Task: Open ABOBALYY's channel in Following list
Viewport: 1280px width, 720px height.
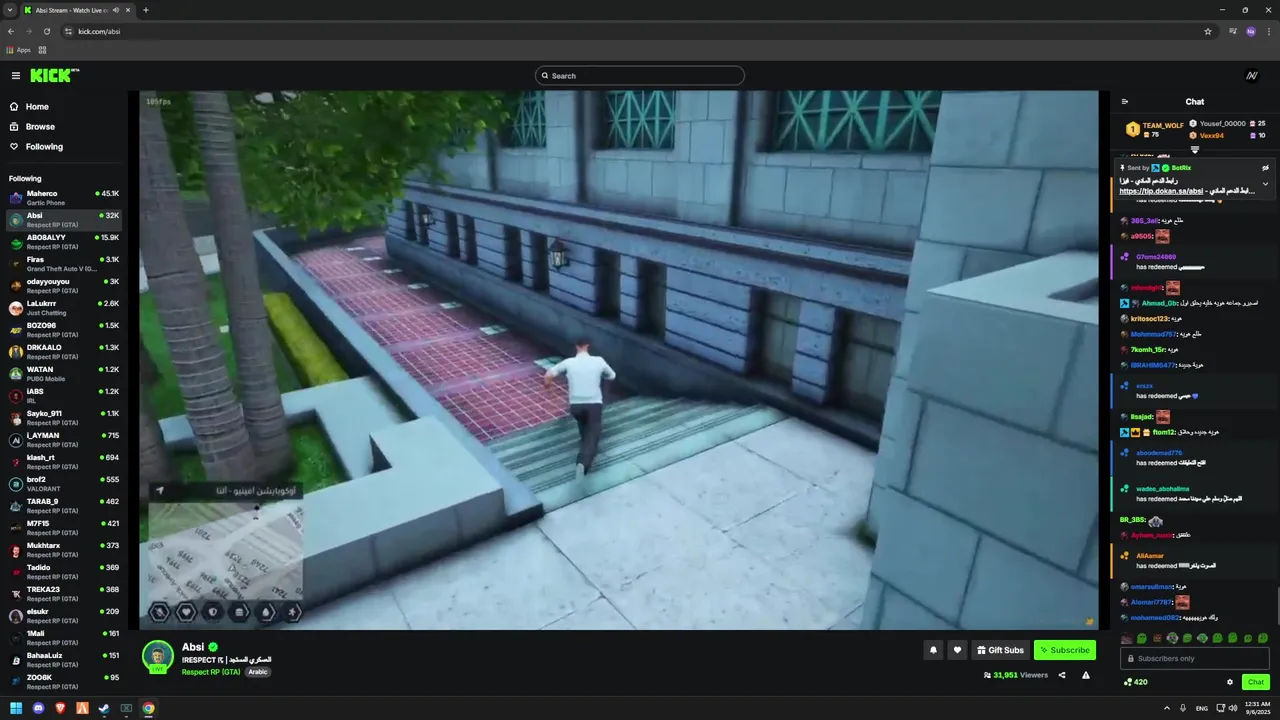Action: pos(64,242)
